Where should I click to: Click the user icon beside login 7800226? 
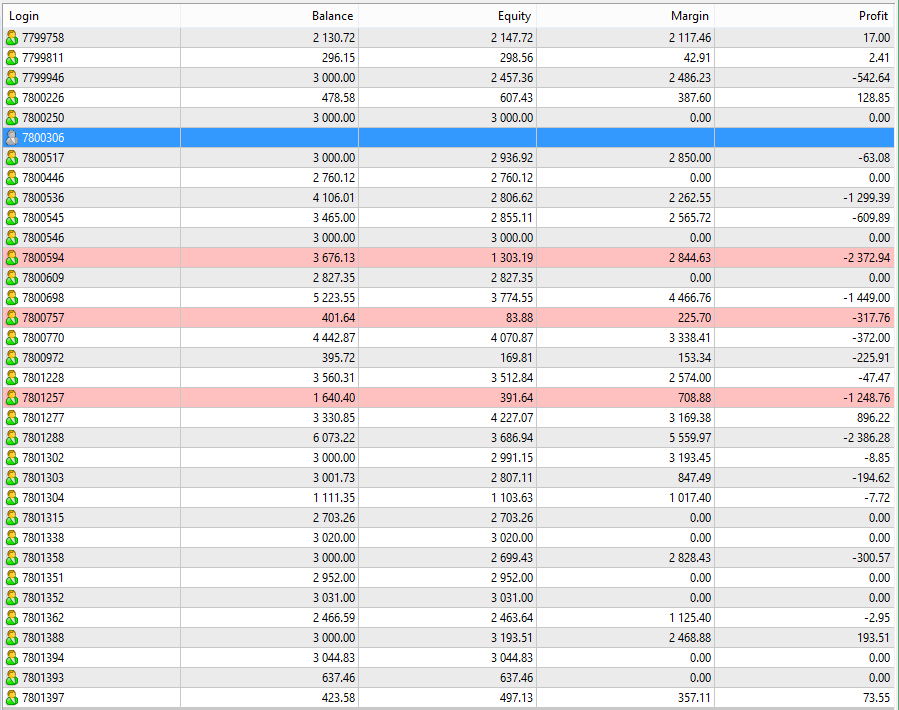[x=12, y=98]
